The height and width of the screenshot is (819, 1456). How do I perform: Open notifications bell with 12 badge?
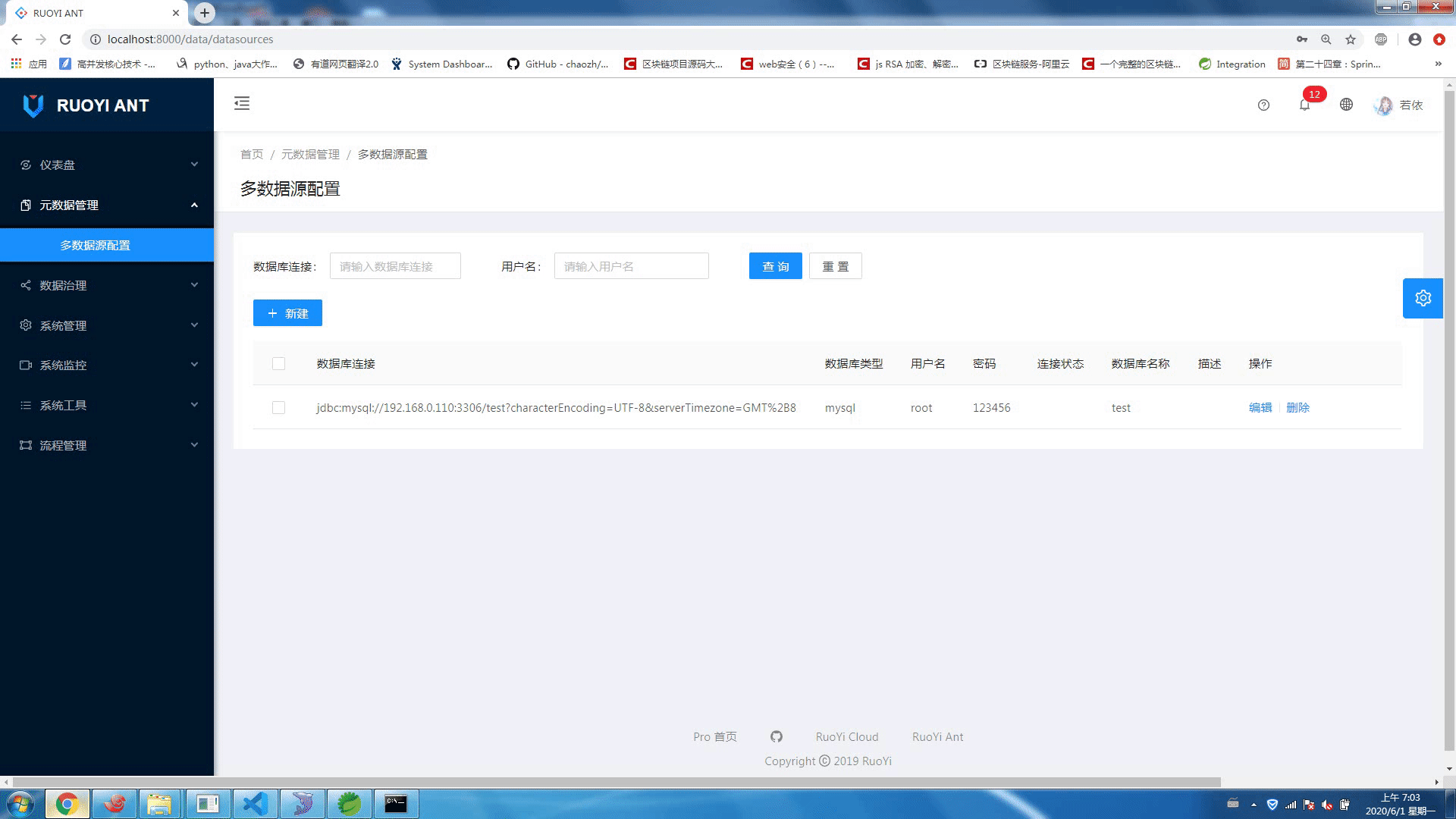pos(1304,105)
